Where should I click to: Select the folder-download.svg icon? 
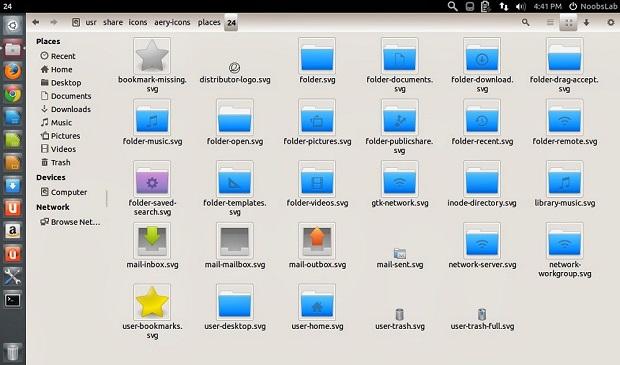[482, 56]
